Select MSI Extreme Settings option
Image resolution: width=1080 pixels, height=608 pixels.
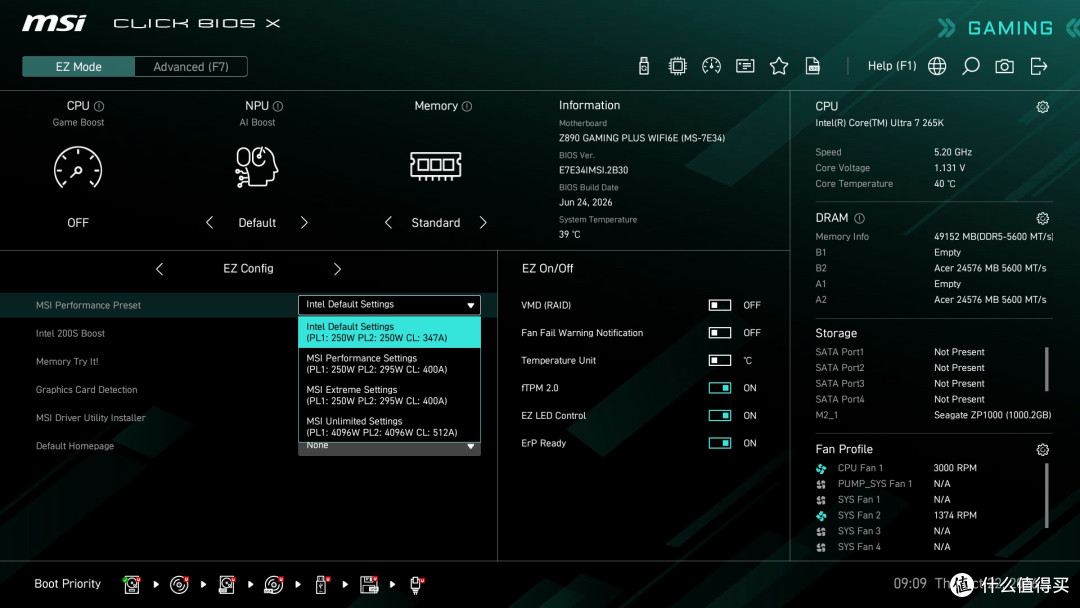pos(389,395)
